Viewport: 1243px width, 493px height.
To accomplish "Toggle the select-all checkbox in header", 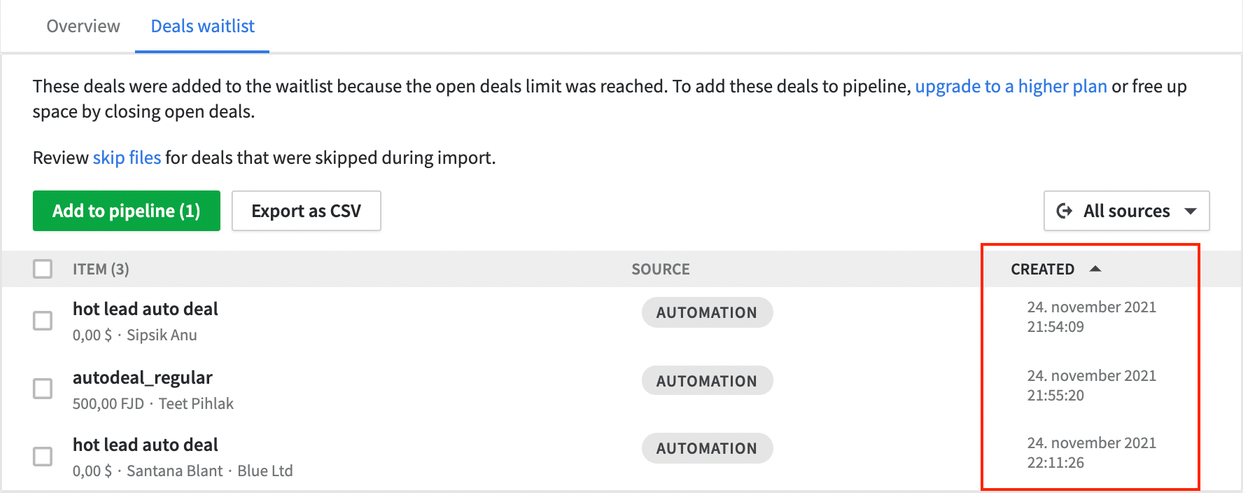I will click(43, 269).
